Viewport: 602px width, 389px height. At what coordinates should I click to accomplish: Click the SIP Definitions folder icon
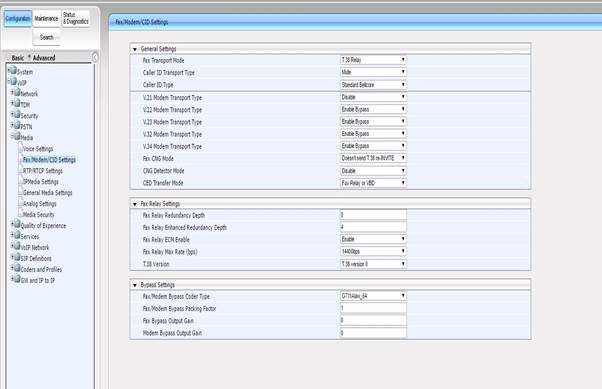(x=17, y=258)
